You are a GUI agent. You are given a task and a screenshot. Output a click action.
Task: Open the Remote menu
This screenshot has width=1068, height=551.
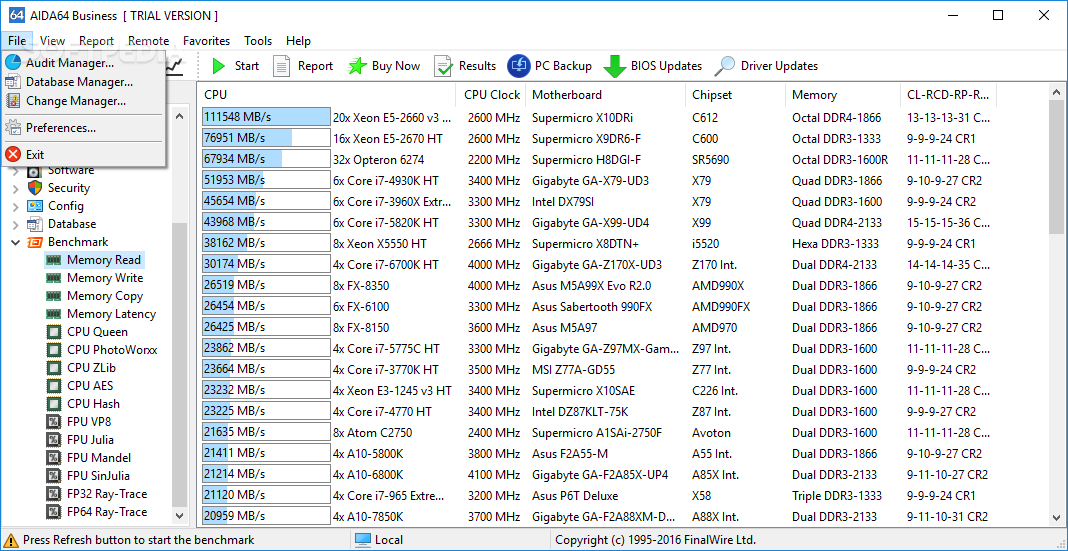148,41
